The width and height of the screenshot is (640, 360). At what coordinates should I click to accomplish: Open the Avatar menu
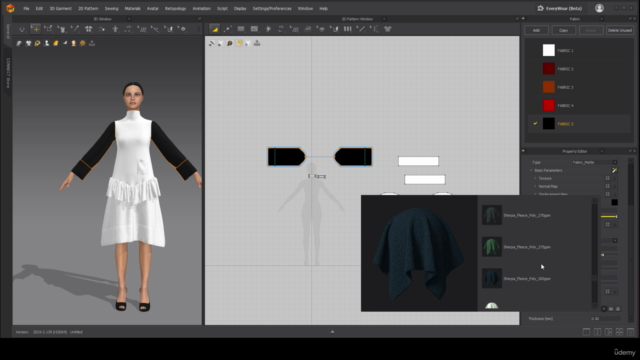(153, 9)
